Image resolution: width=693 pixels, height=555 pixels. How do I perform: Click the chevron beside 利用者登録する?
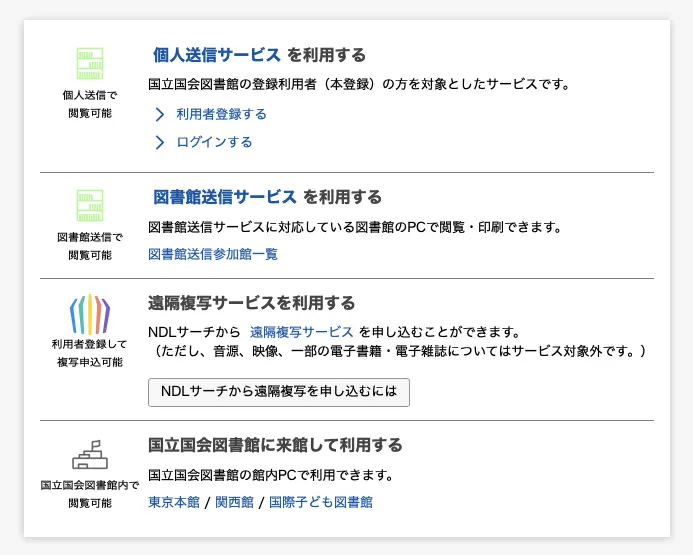tap(159, 114)
